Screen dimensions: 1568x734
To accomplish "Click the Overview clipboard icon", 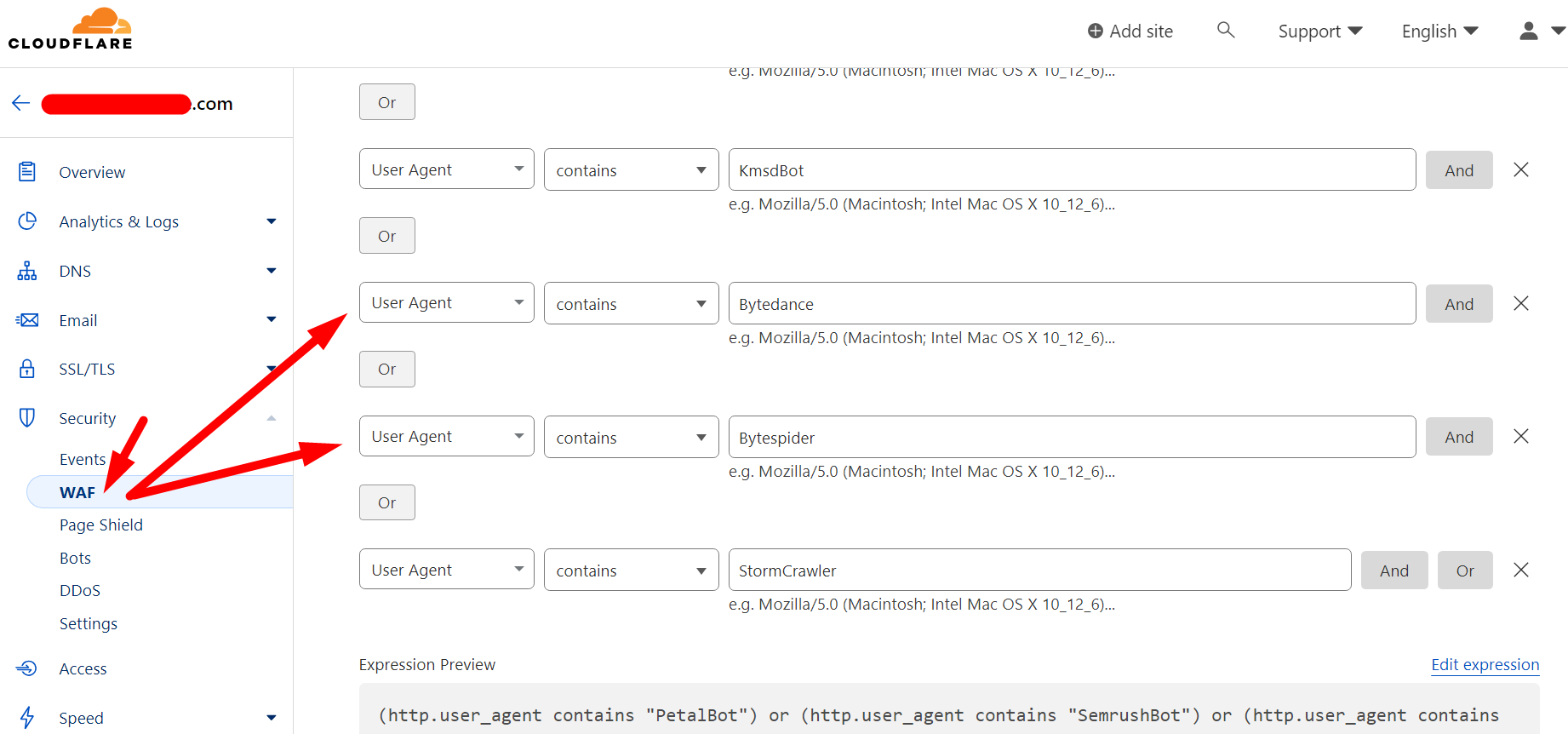I will pos(27,171).
